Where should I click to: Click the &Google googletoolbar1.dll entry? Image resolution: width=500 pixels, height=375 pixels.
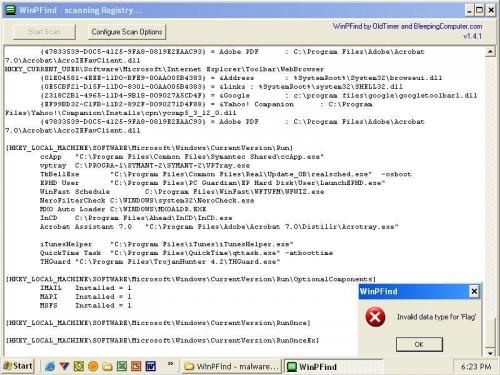pos(259,95)
